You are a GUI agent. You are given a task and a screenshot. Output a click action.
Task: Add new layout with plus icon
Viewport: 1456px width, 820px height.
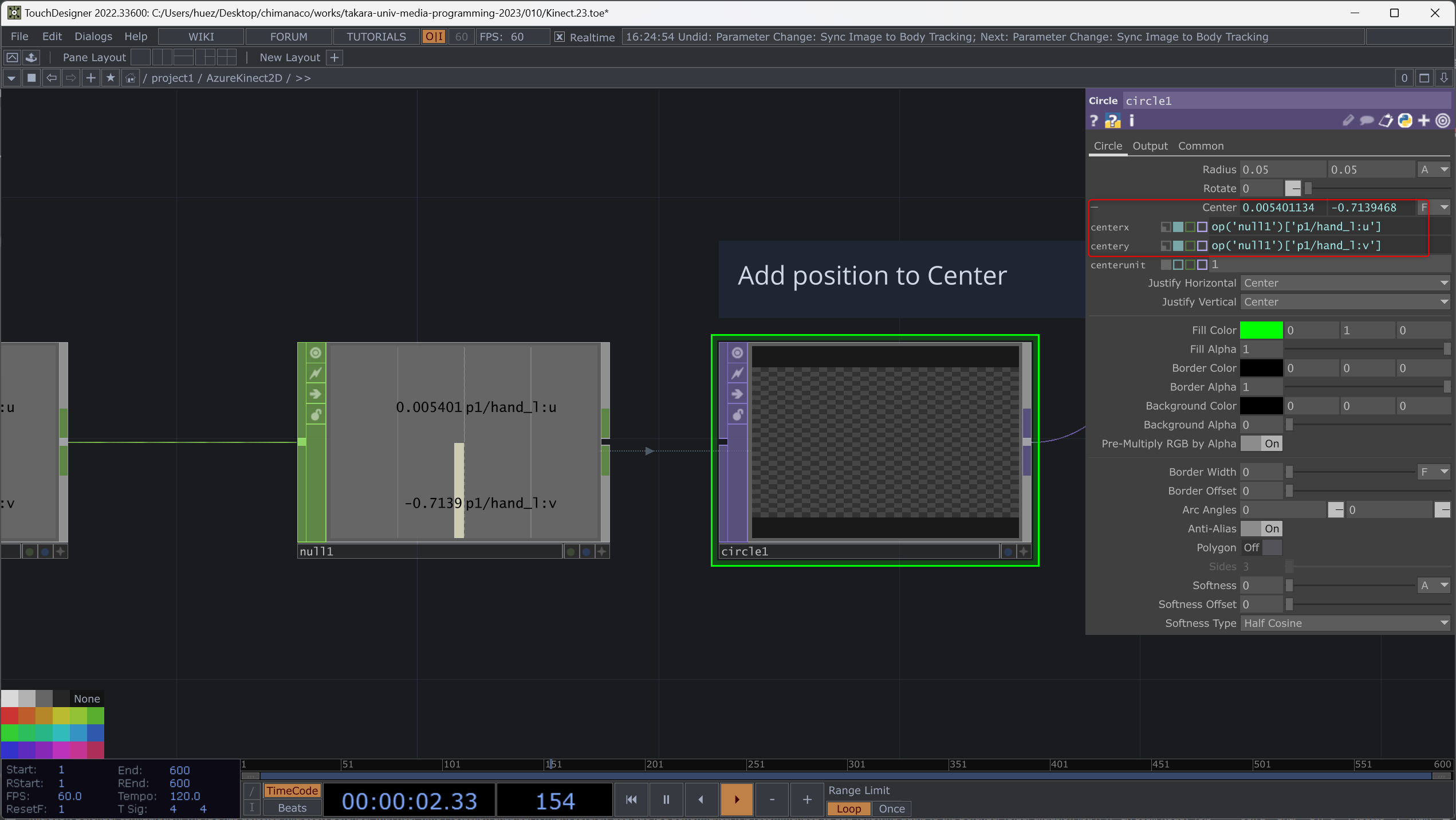pos(335,57)
